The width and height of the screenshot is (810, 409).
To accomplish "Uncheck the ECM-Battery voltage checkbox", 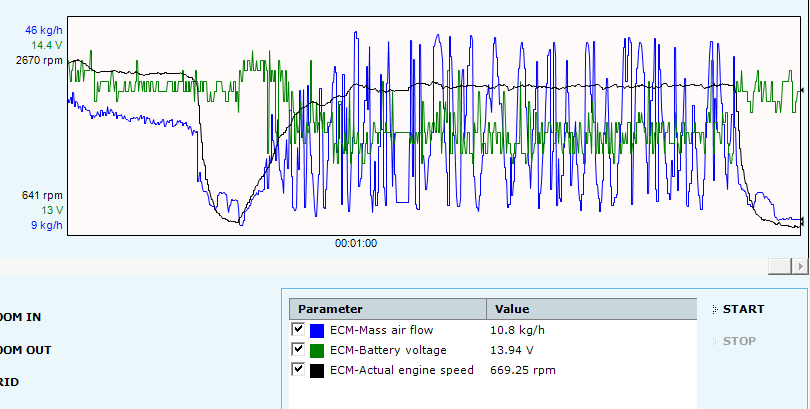I will 298,350.
